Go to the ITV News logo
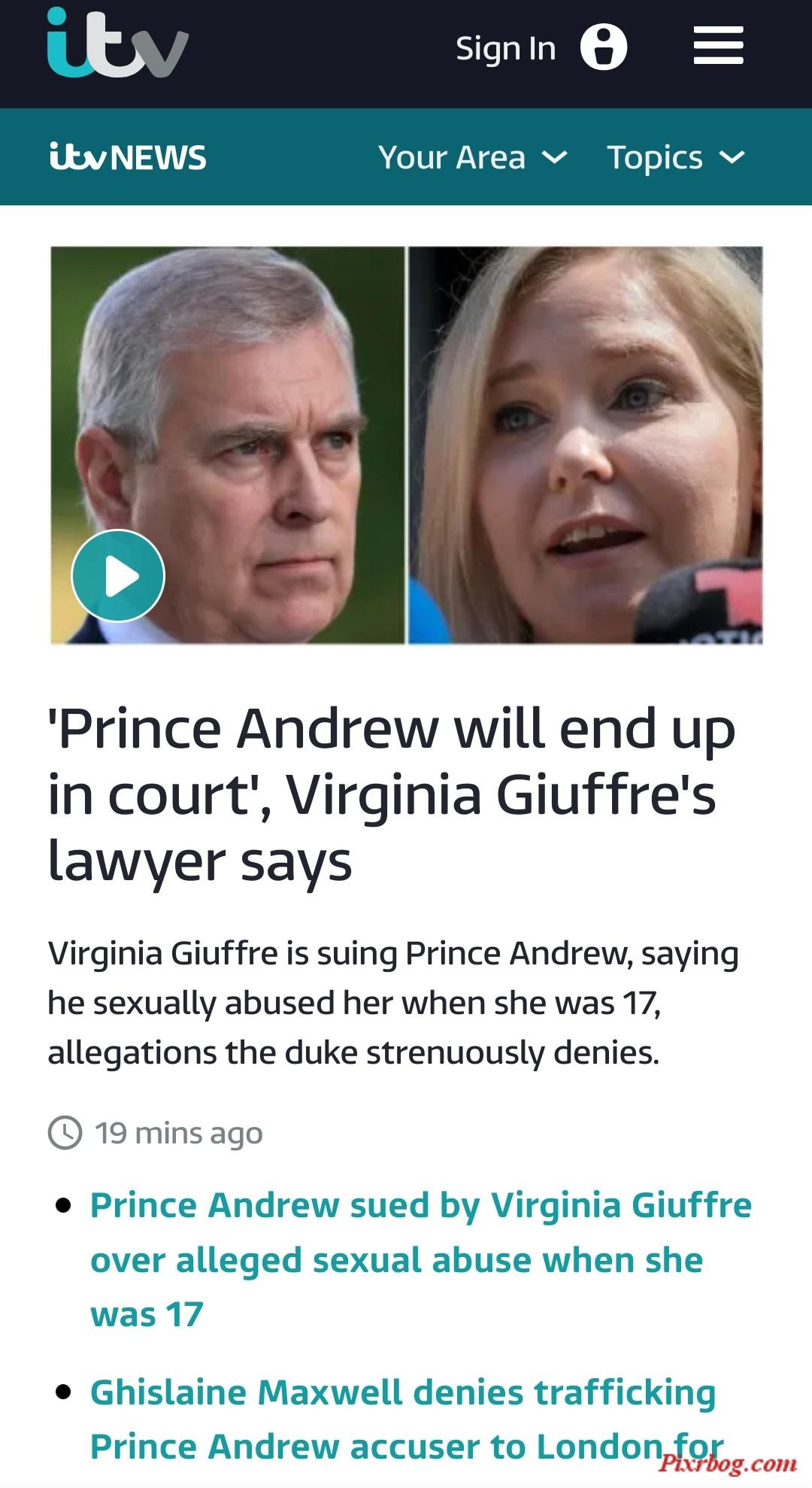This screenshot has width=812, height=1488. pyautogui.click(x=128, y=157)
